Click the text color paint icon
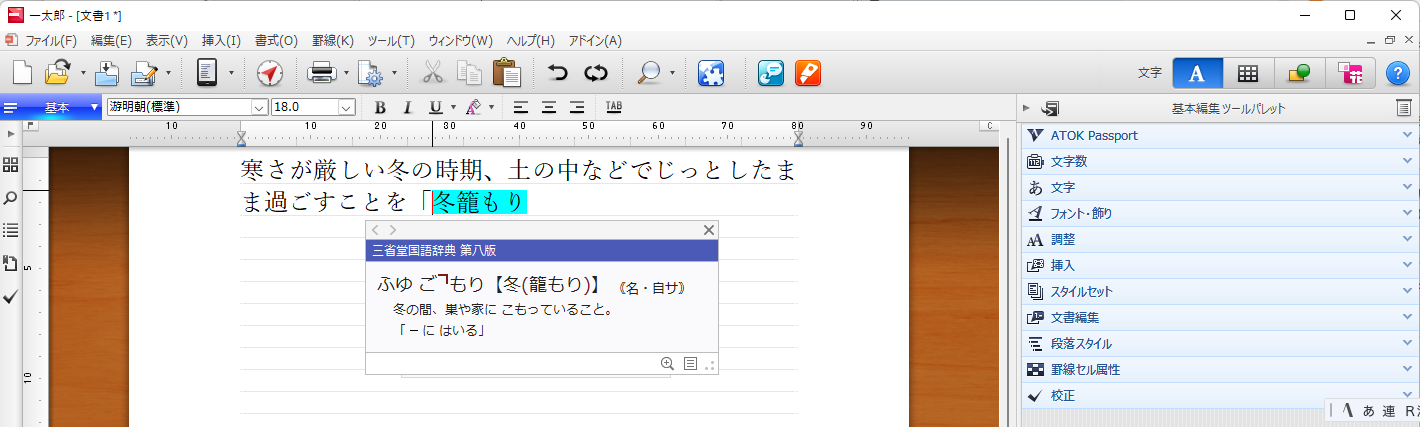Image resolution: width=1420 pixels, height=427 pixels. click(x=473, y=107)
